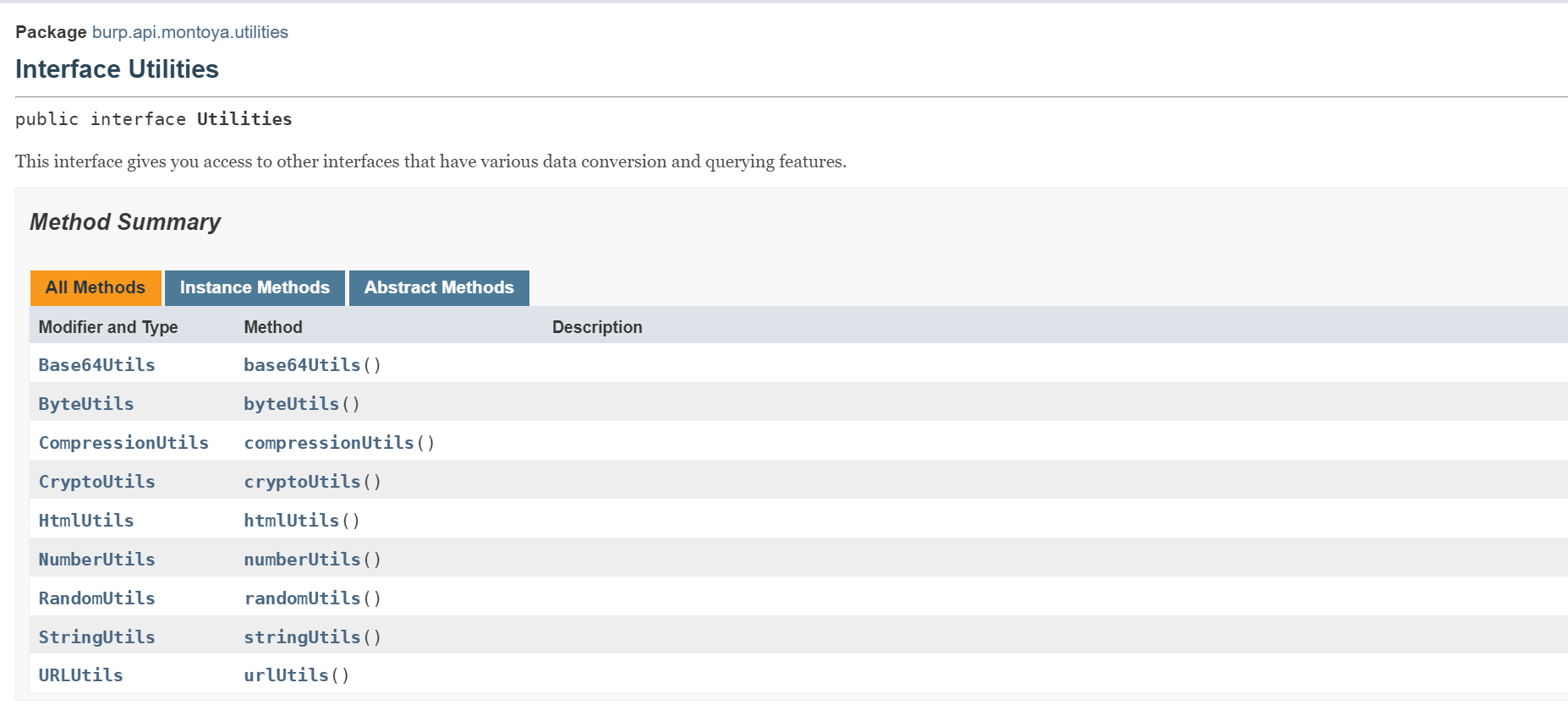Open the RandomUtils type link

coord(96,598)
